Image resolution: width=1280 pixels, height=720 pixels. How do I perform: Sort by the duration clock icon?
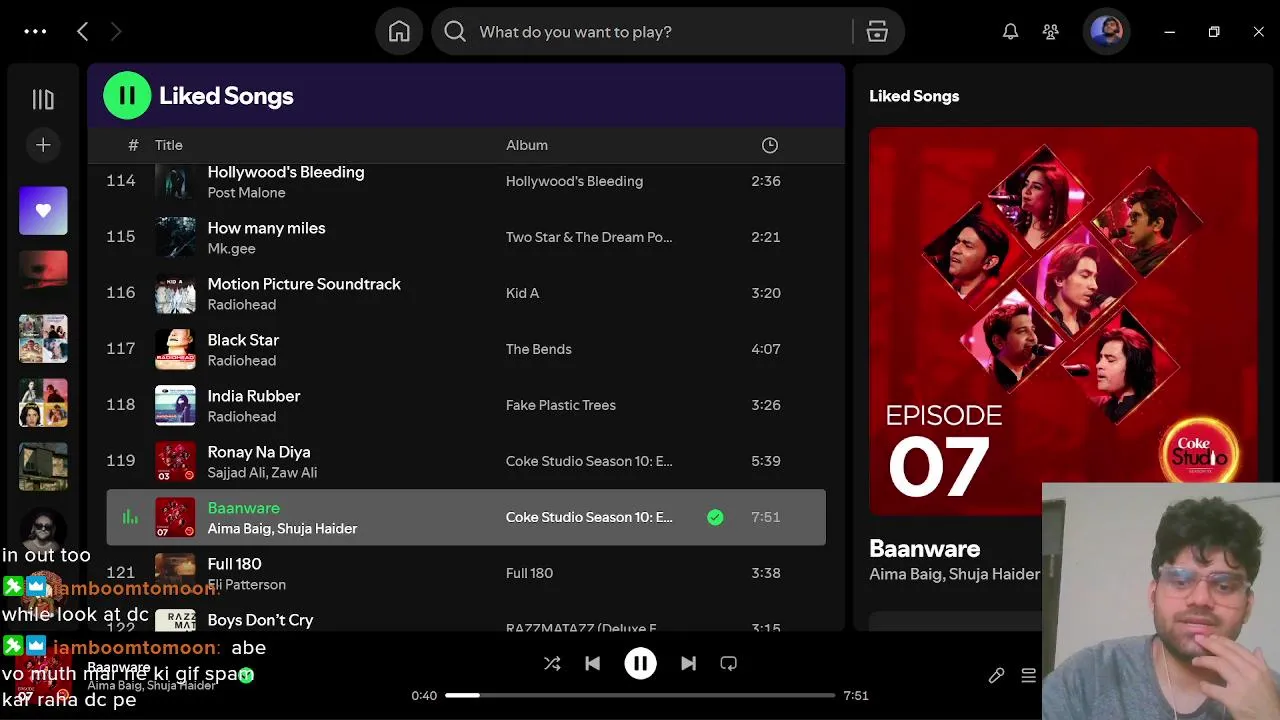(770, 145)
